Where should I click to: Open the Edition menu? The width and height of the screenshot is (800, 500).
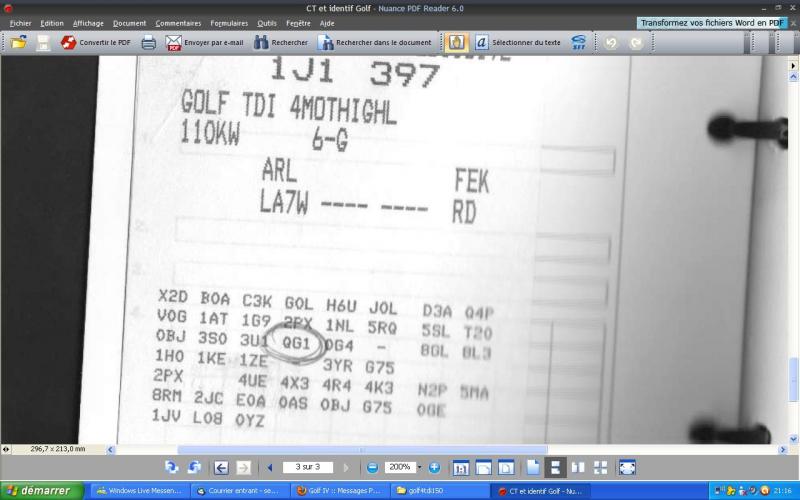tap(52, 23)
